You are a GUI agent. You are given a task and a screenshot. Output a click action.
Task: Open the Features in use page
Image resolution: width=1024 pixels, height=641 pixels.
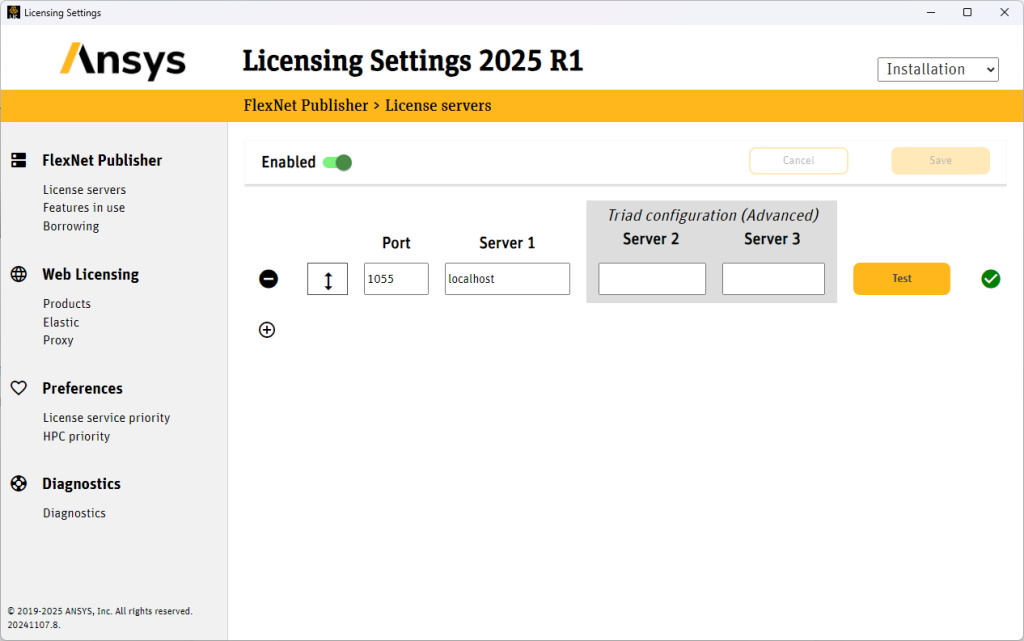(x=84, y=207)
